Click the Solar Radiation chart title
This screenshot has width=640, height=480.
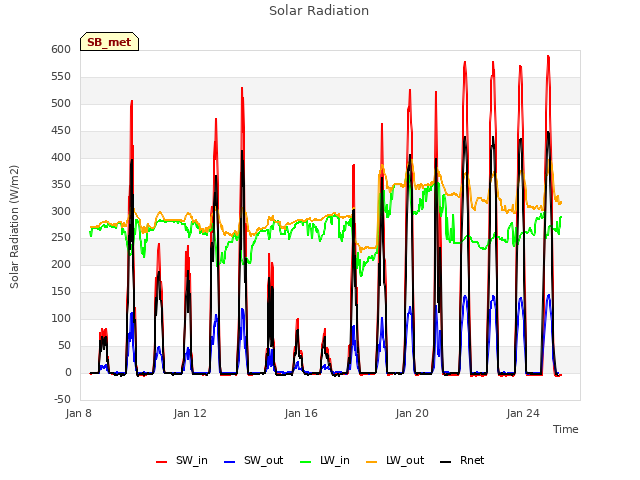coord(319,11)
